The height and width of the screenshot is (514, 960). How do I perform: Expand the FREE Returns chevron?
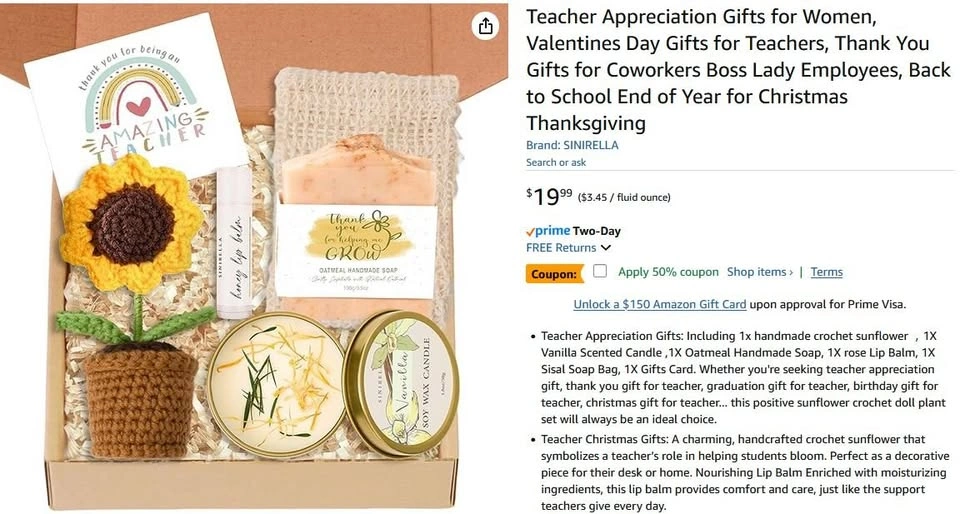(x=606, y=248)
